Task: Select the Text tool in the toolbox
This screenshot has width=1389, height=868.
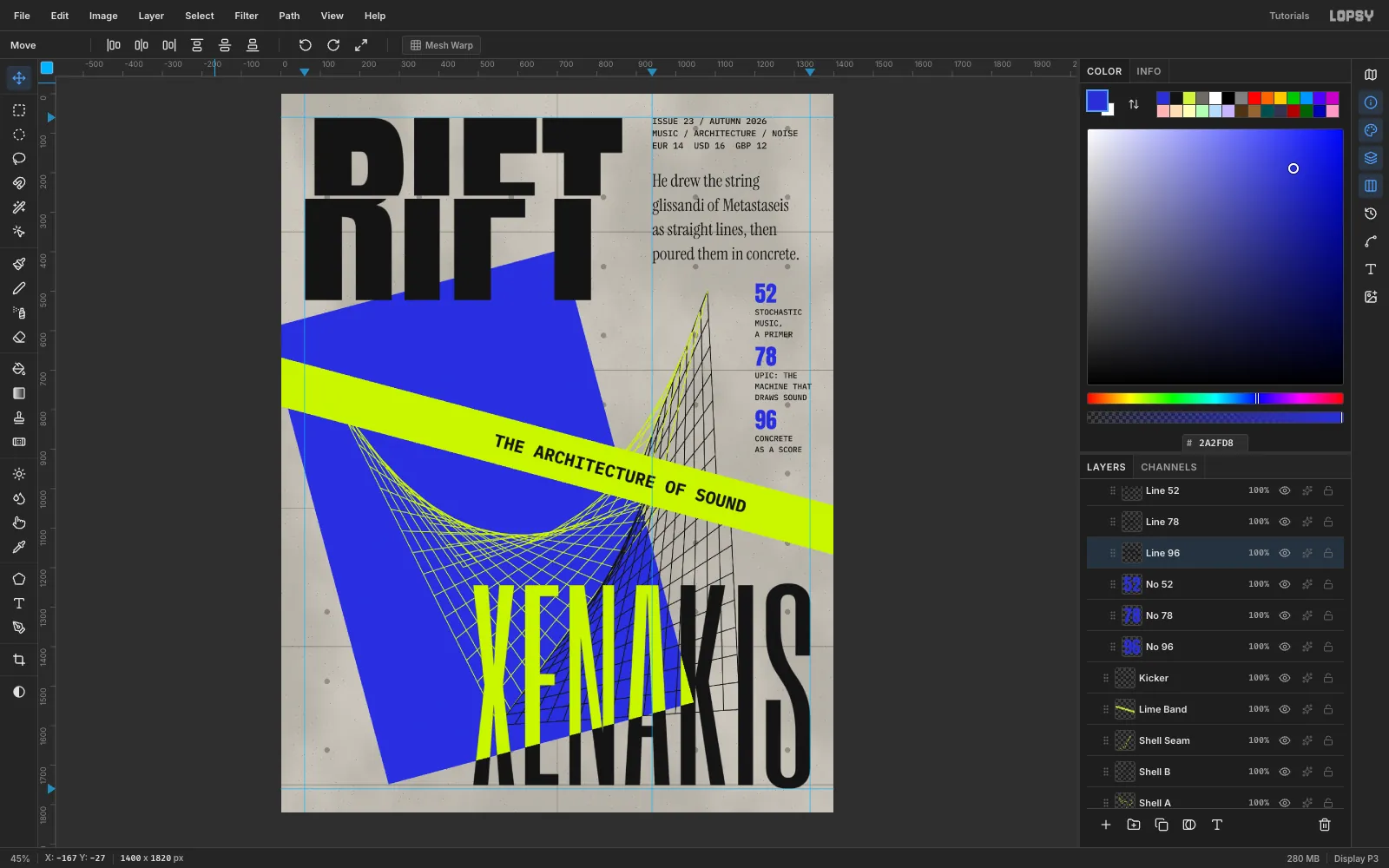Action: (19, 603)
